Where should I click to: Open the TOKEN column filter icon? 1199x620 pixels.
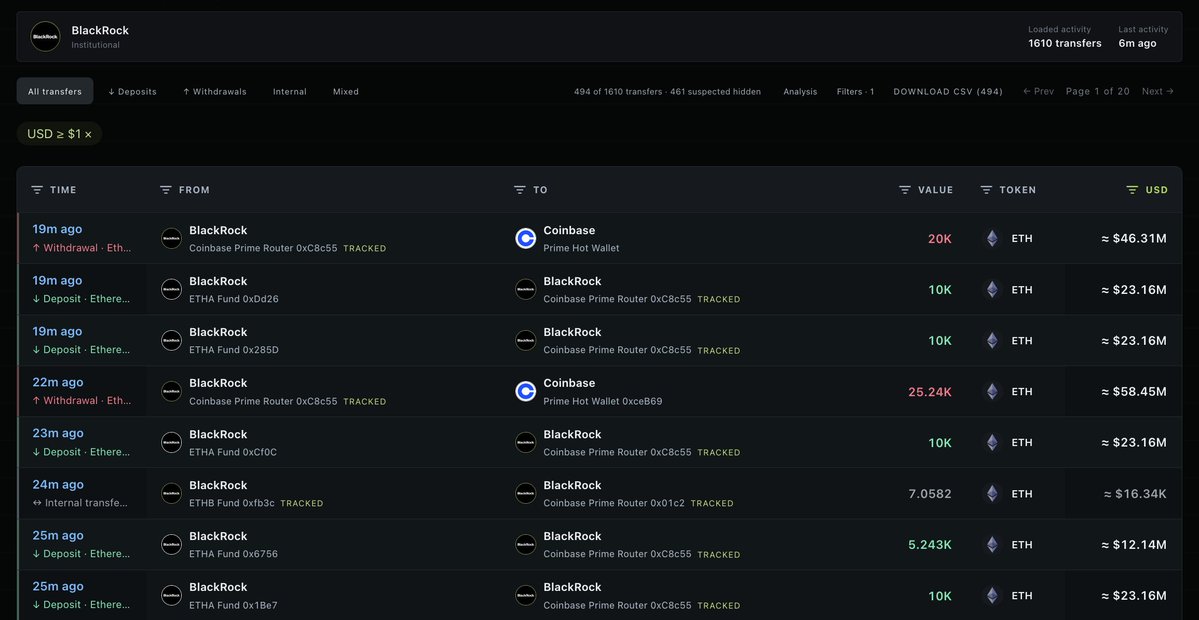(986, 190)
